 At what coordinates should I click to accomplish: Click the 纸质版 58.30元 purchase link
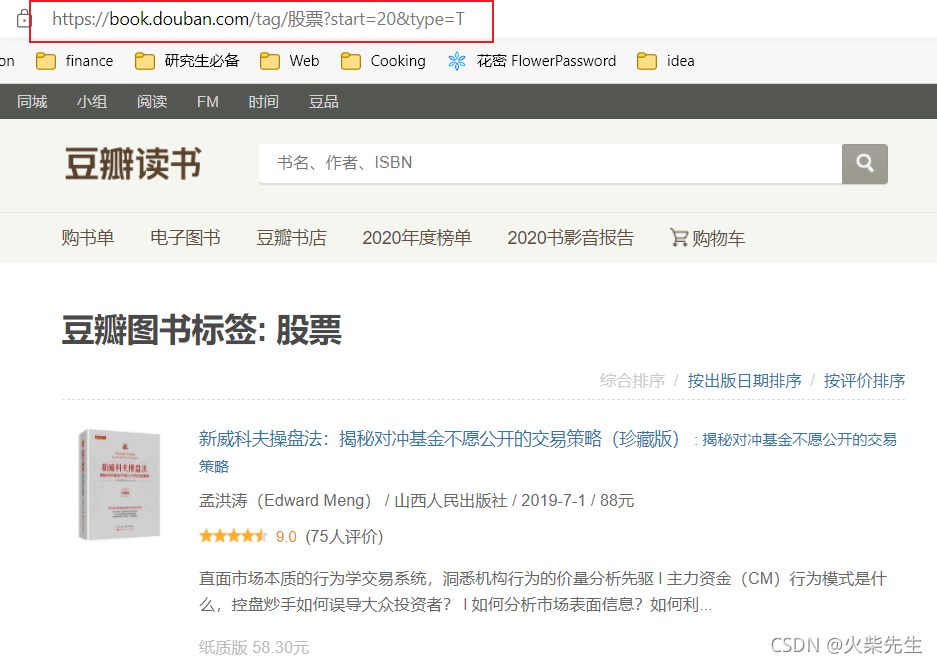tap(254, 647)
